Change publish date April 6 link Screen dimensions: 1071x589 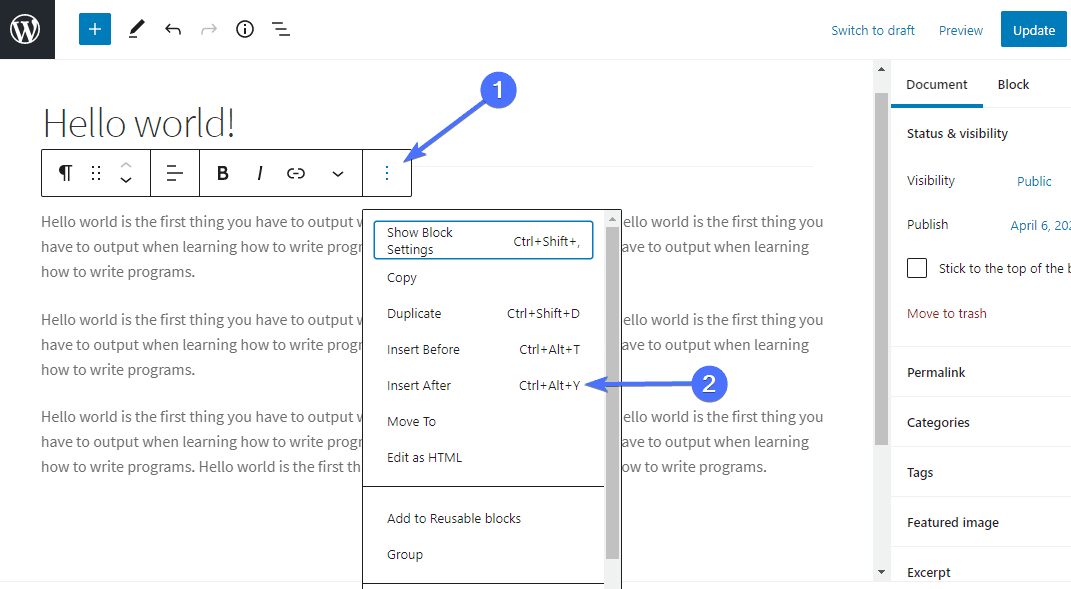coord(1040,225)
